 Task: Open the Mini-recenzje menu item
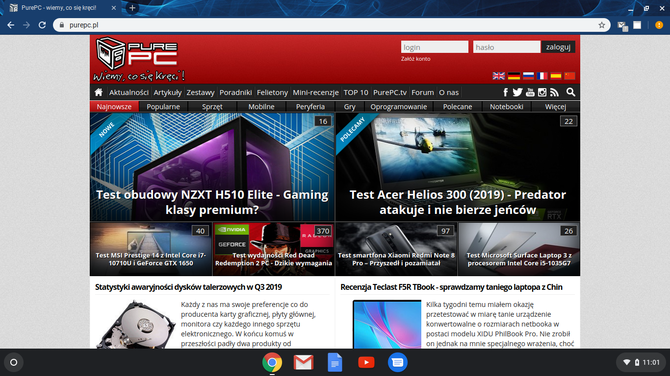(x=315, y=92)
